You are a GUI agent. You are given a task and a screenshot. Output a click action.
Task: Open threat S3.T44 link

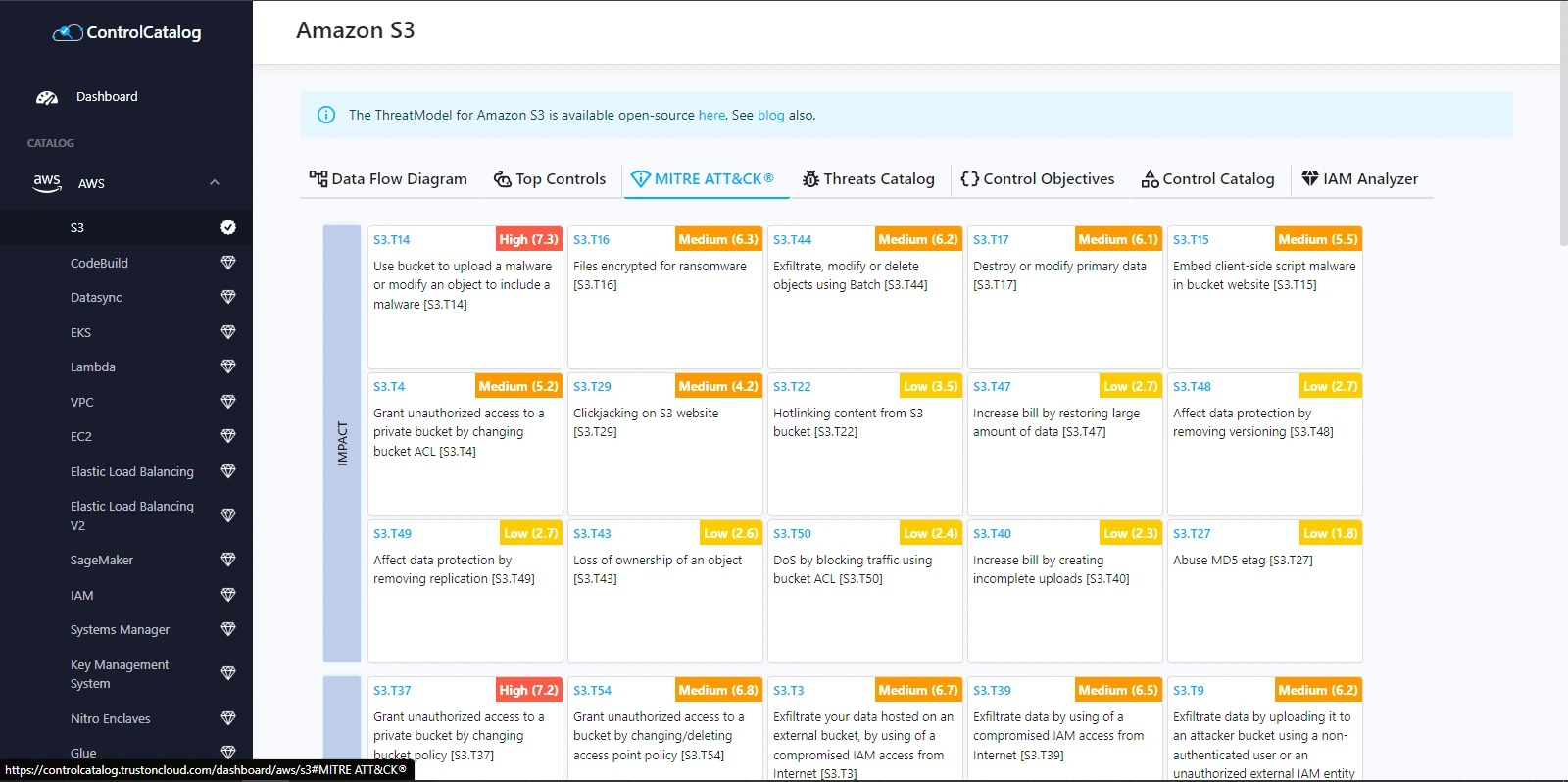792,239
